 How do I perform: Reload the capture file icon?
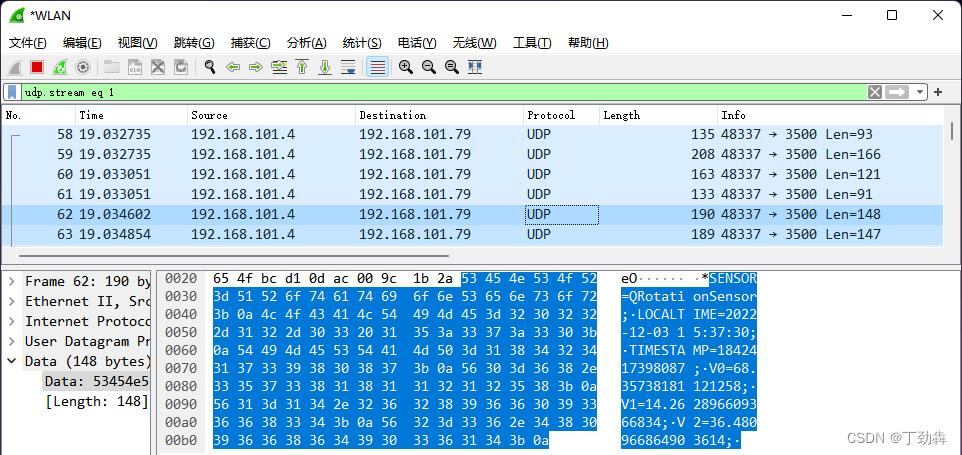(181, 67)
